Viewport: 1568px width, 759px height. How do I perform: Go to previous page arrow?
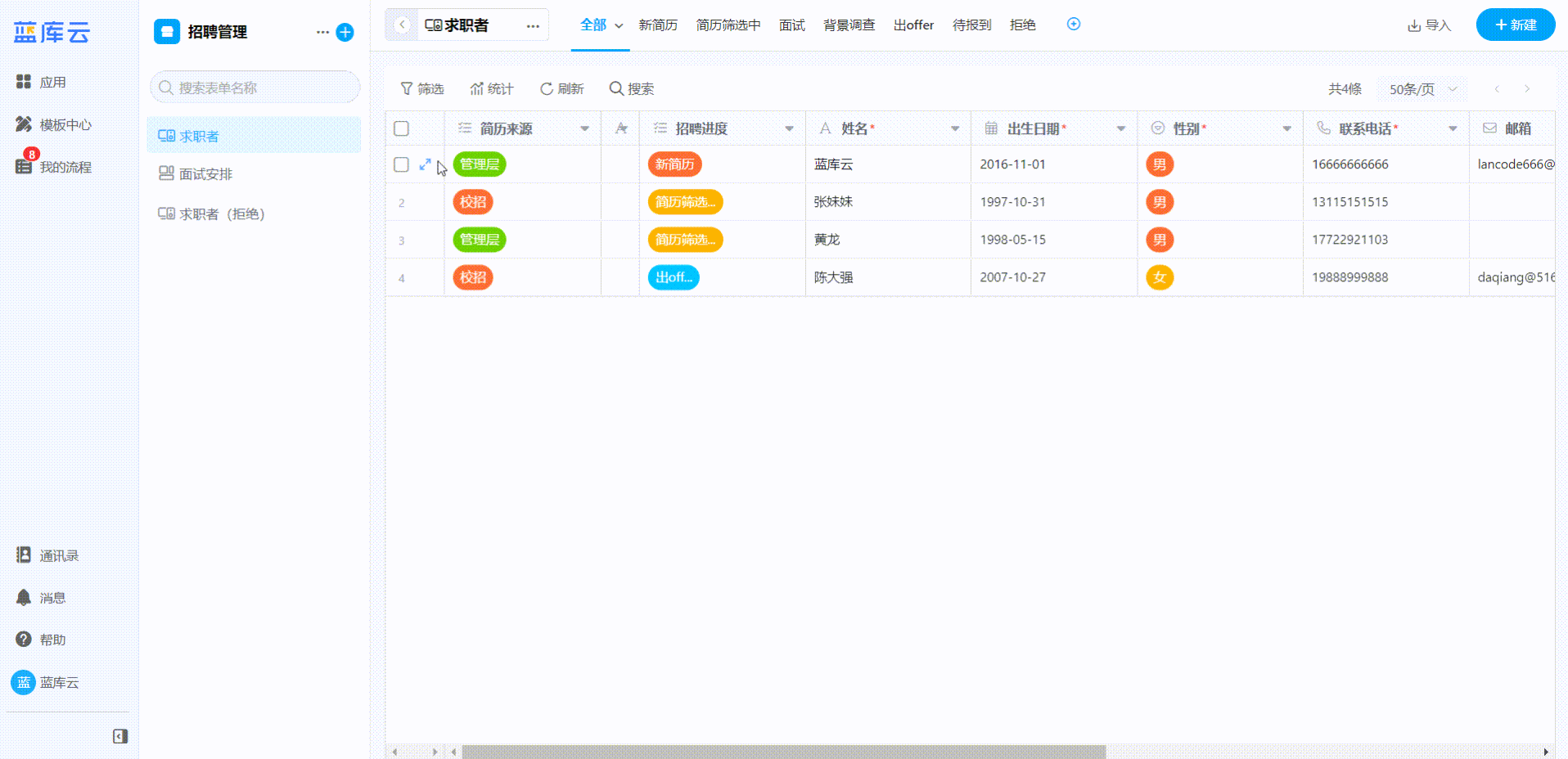point(1497,89)
